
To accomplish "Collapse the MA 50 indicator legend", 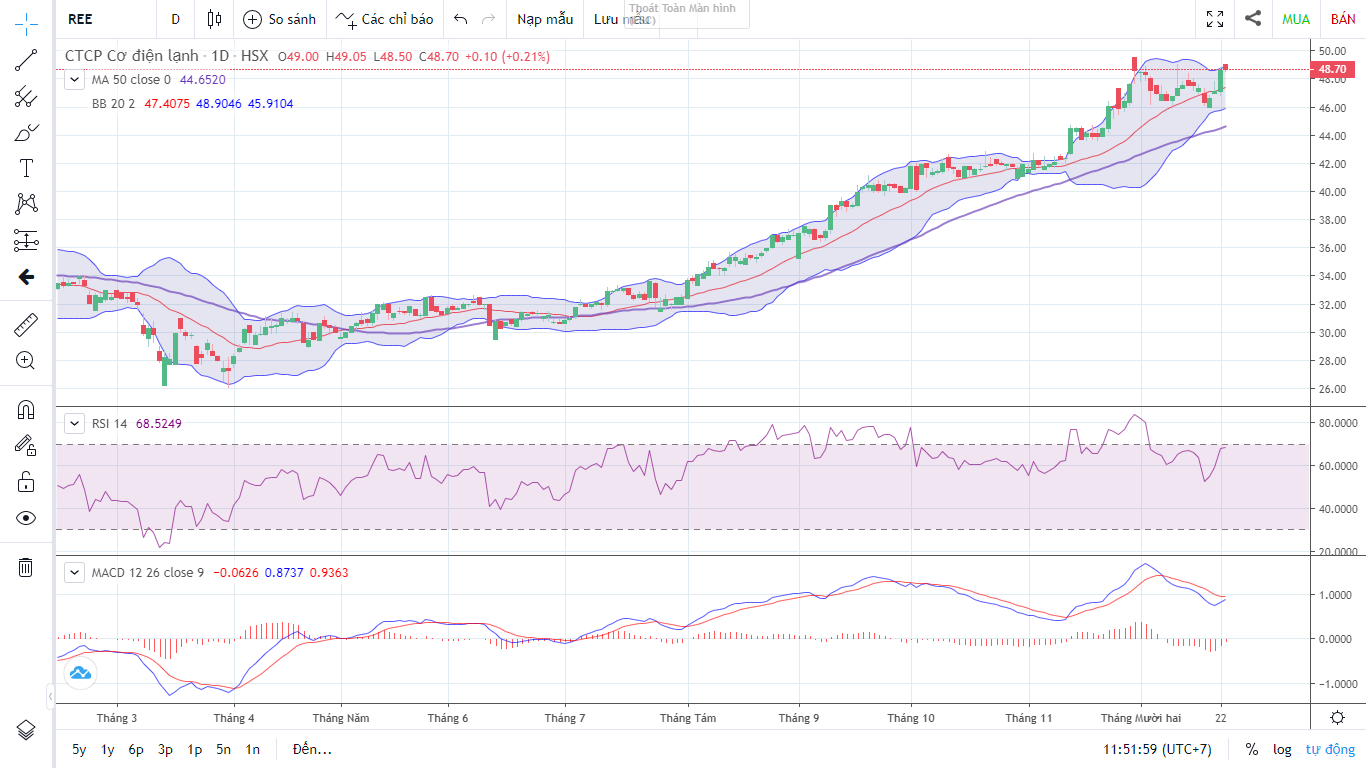I will click(x=74, y=80).
